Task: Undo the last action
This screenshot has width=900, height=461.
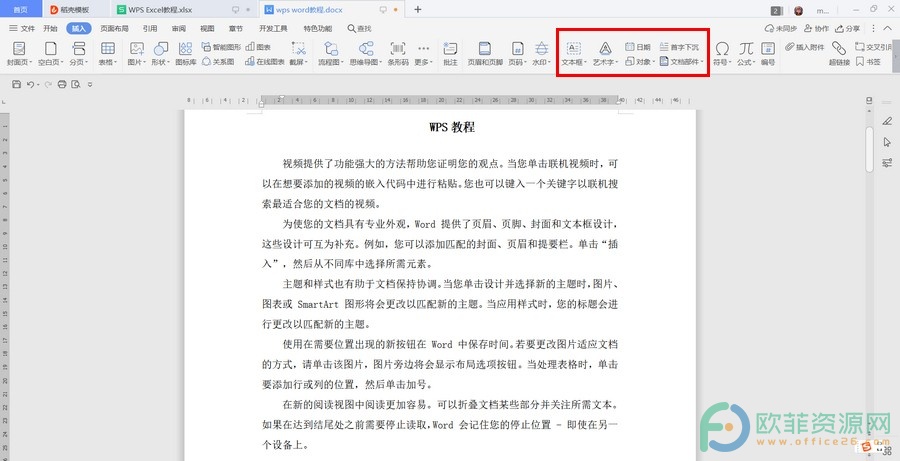Action: [30, 84]
